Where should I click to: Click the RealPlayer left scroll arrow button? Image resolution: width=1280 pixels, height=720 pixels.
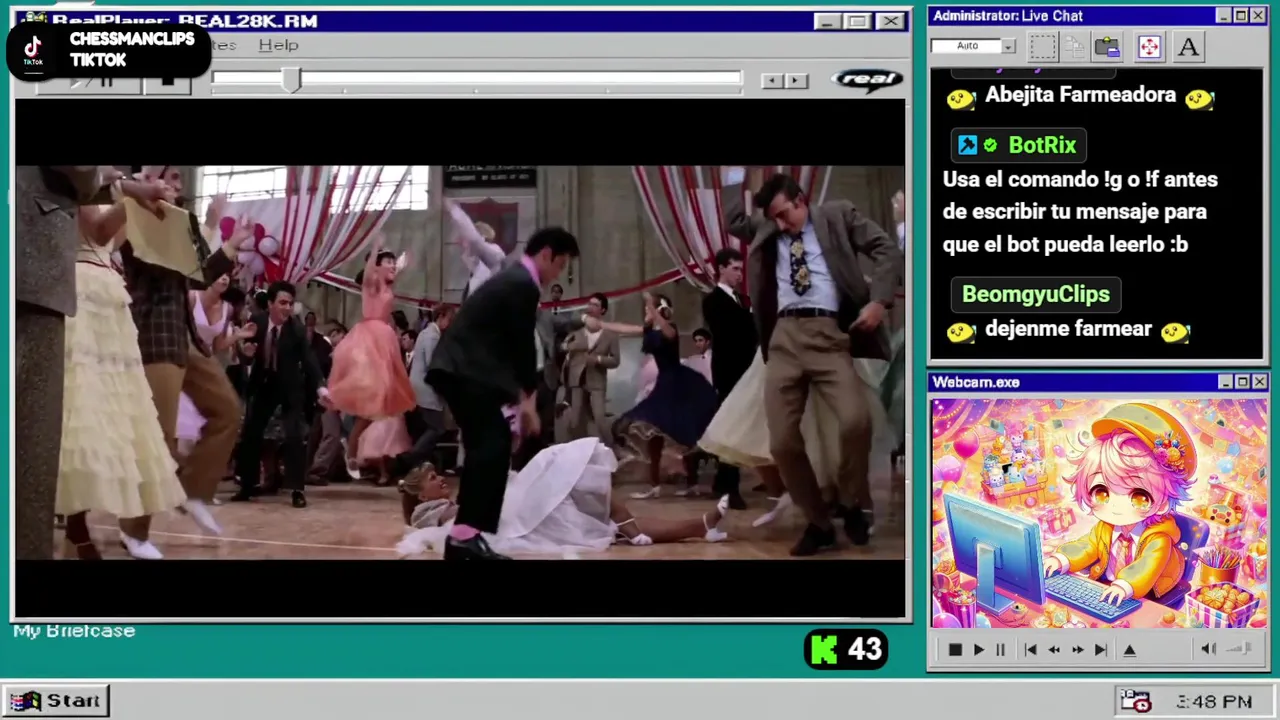click(x=772, y=81)
